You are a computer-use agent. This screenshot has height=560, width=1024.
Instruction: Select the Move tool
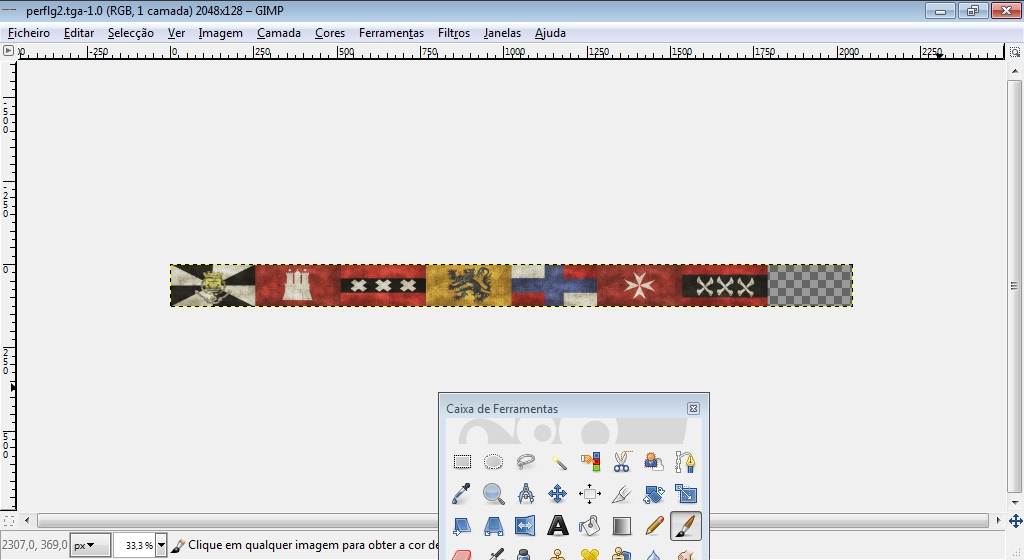[x=558, y=494]
